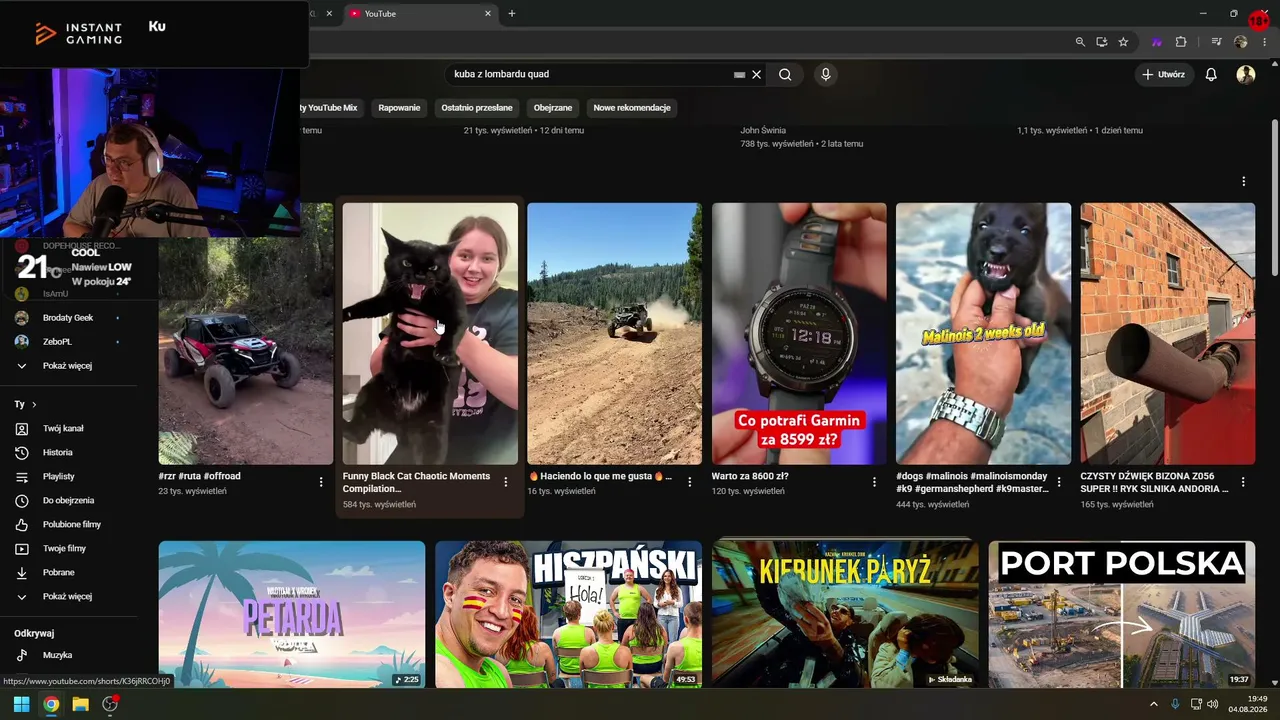Viewport: 1280px width, 720px height.
Task: Close the YouTube browser tab
Action: coord(488,13)
